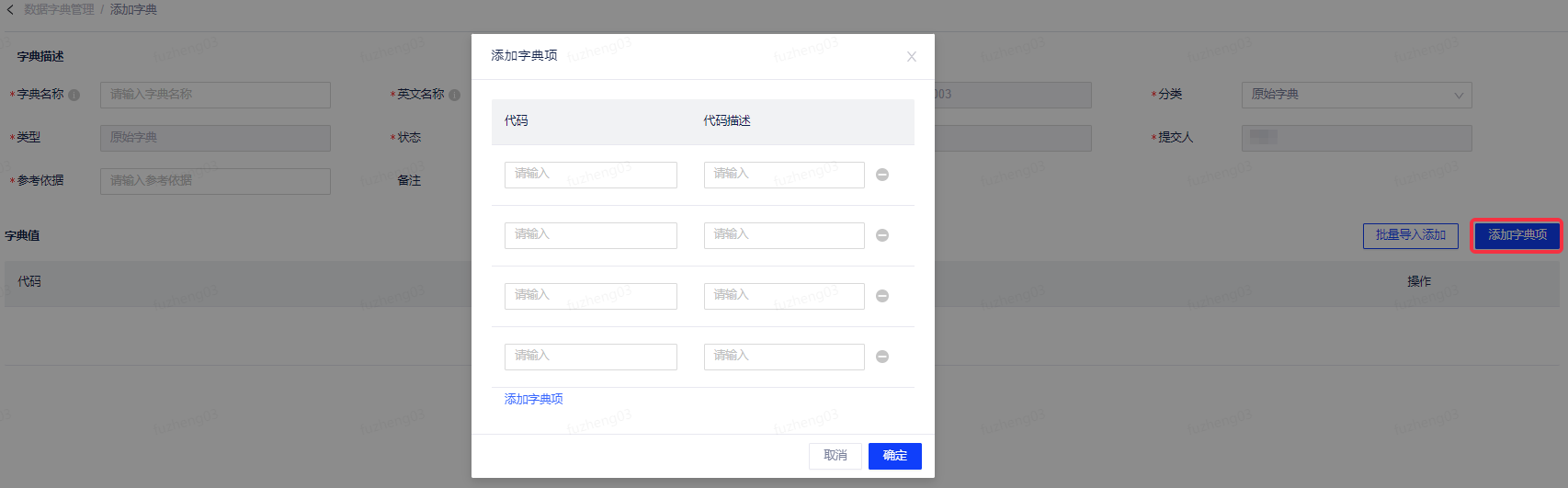The width and height of the screenshot is (1568, 488).
Task: Focus the 字典名称 input field
Action: [x=215, y=95]
